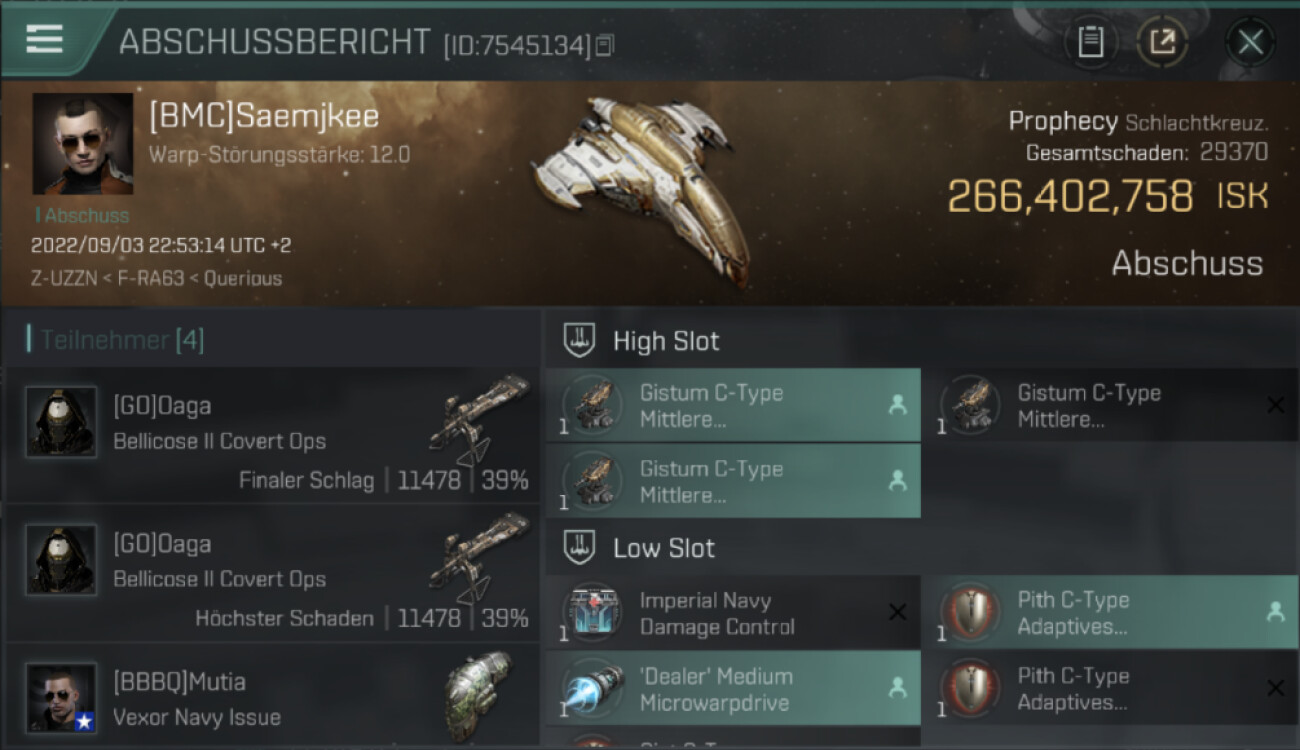Viewport: 1300px width, 750px height.
Task: Open Mutia's Vexor Navy Issue entry
Action: [272, 696]
